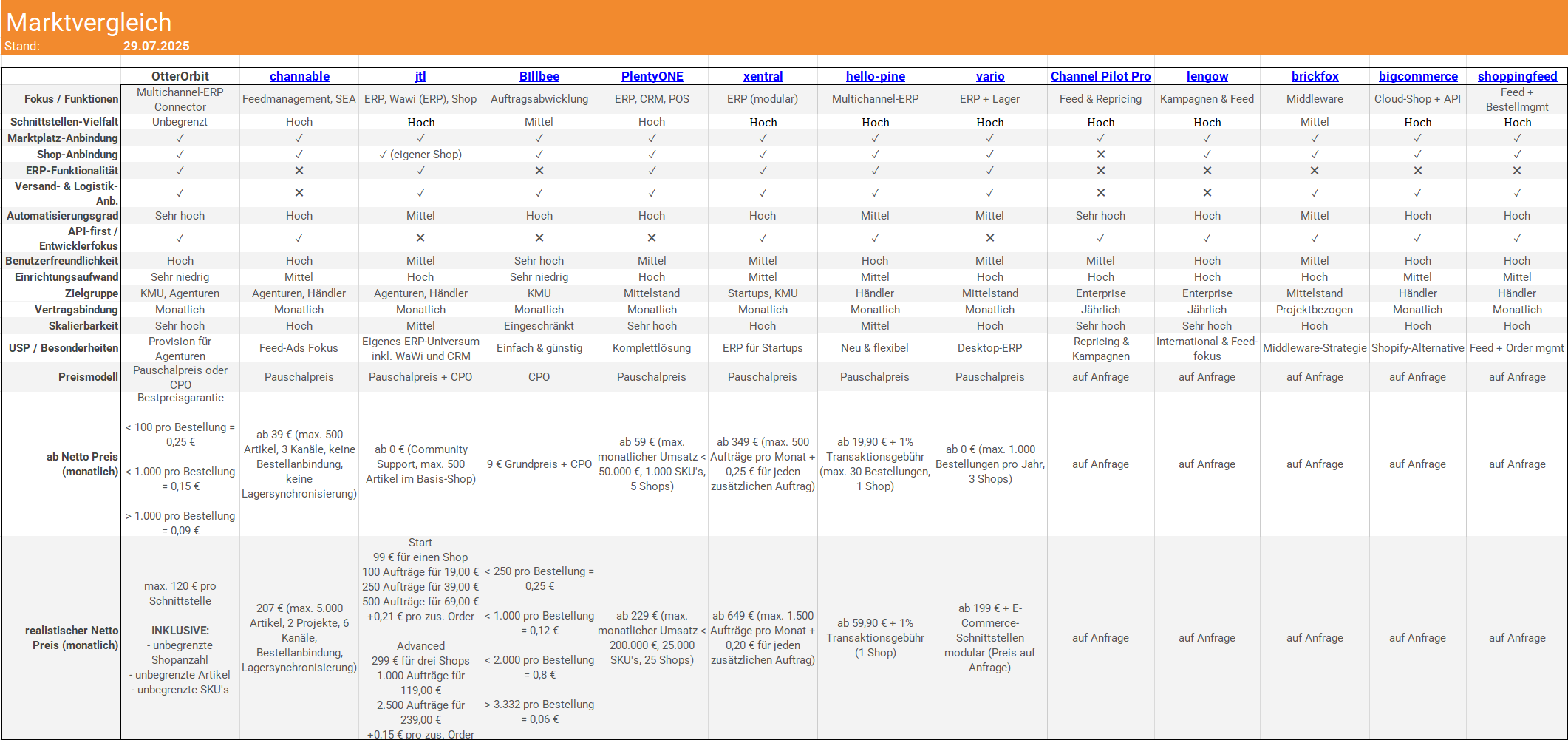Click the date cell 29.07.2025
Screen dimensions: 1568x740
click(157, 46)
